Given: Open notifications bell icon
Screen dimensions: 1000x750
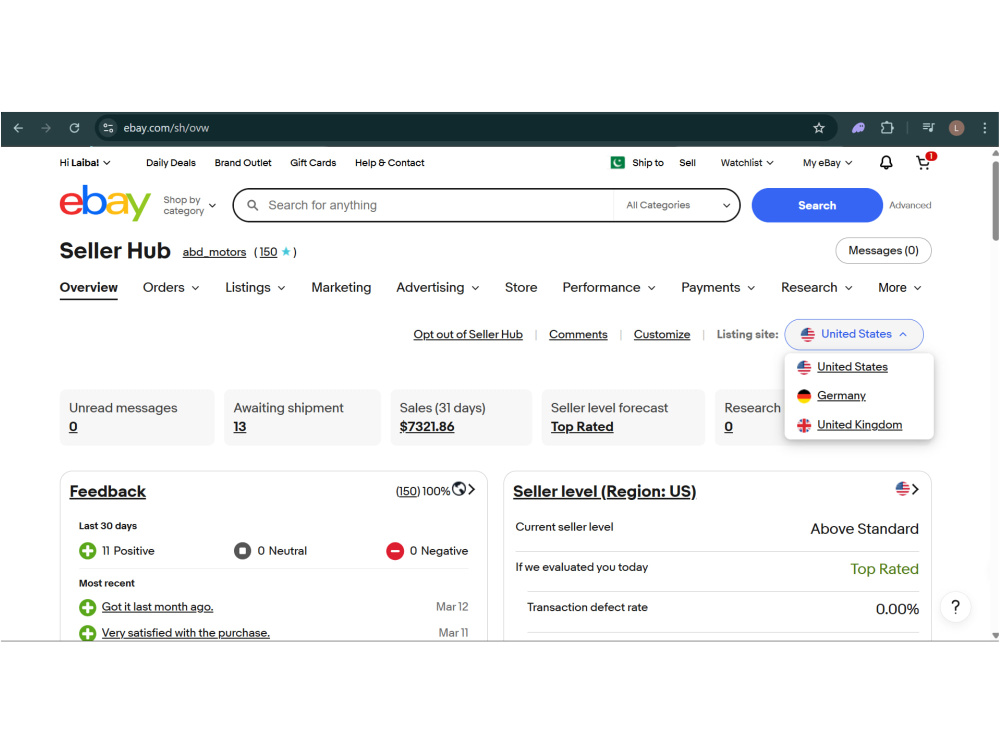Looking at the screenshot, I should click(886, 163).
